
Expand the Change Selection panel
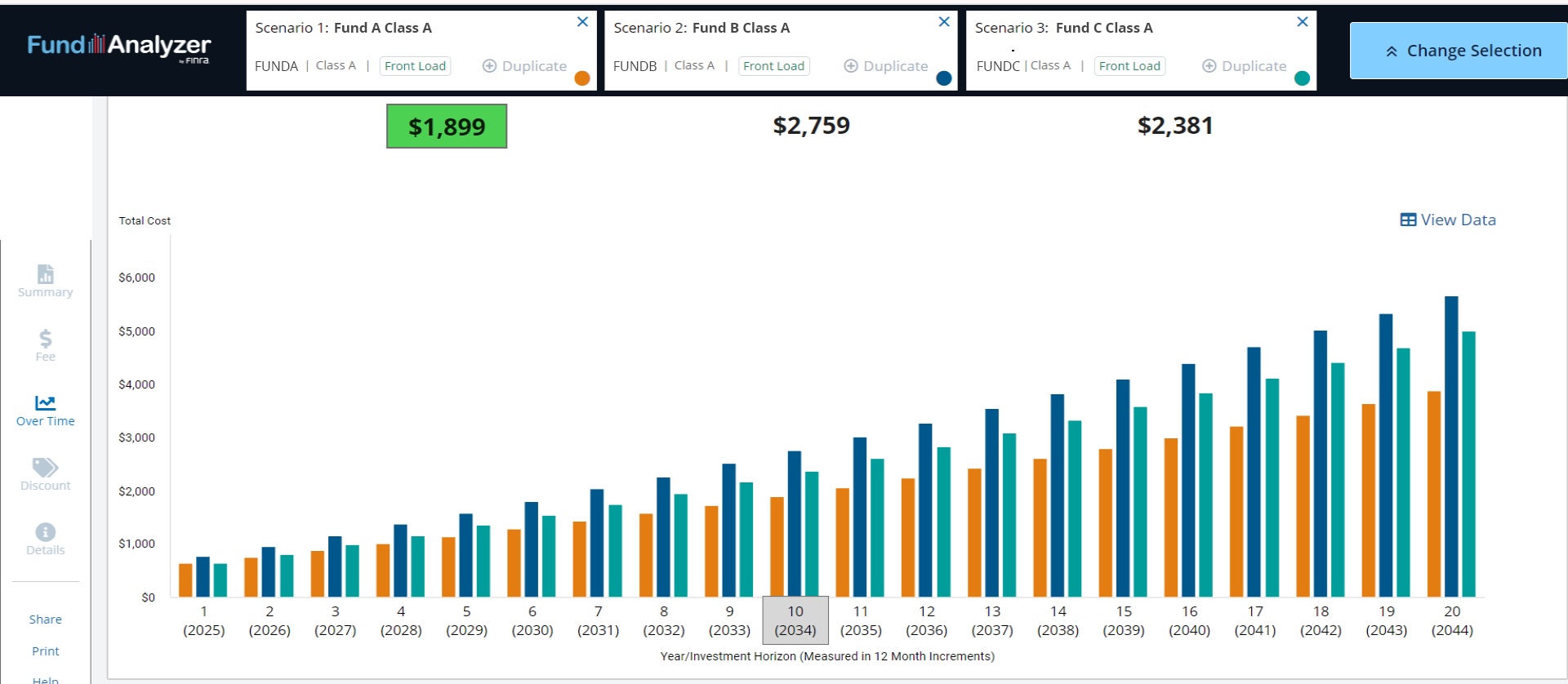click(1459, 51)
